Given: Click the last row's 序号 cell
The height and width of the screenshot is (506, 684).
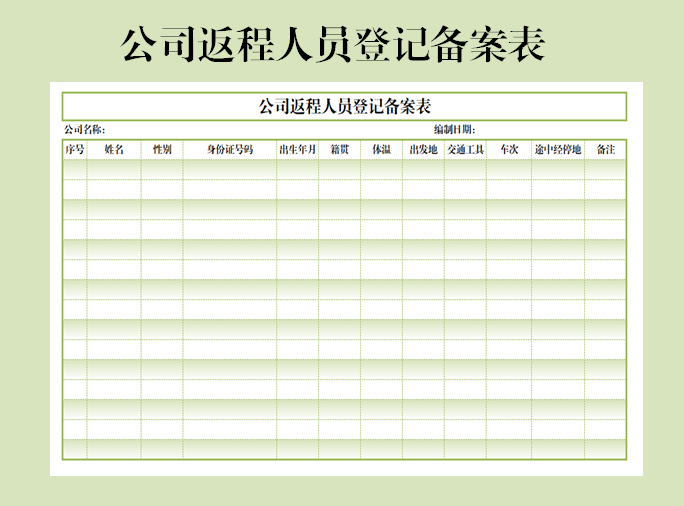Looking at the screenshot, I should coord(75,449).
